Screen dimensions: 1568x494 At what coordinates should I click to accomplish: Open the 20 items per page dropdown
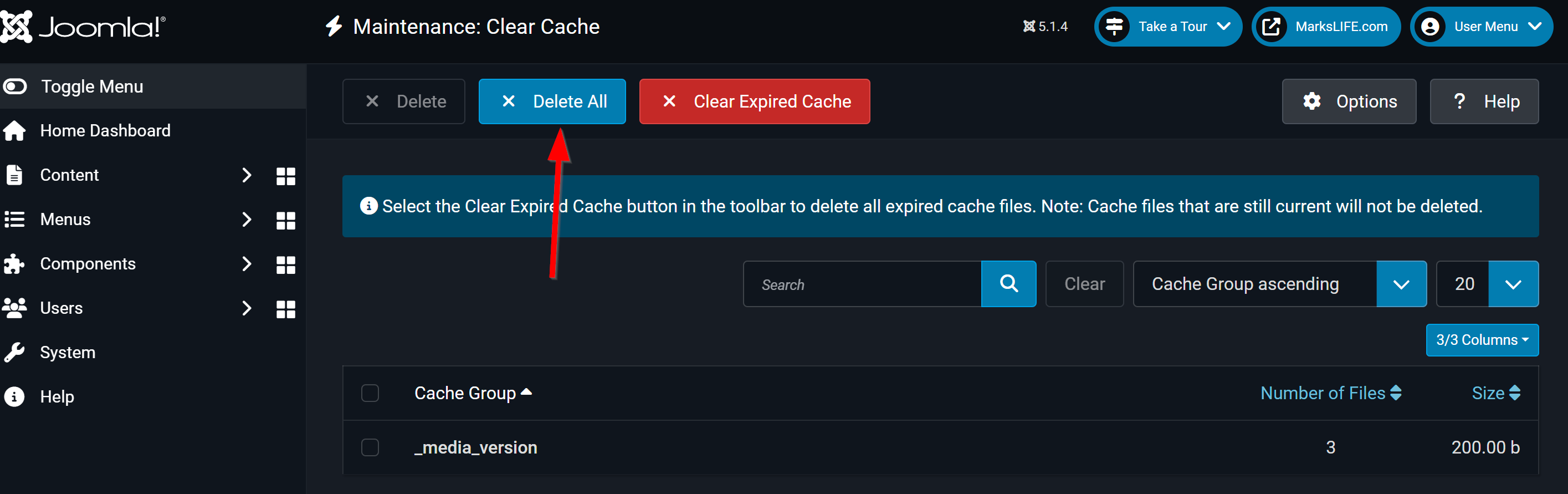[1487, 284]
